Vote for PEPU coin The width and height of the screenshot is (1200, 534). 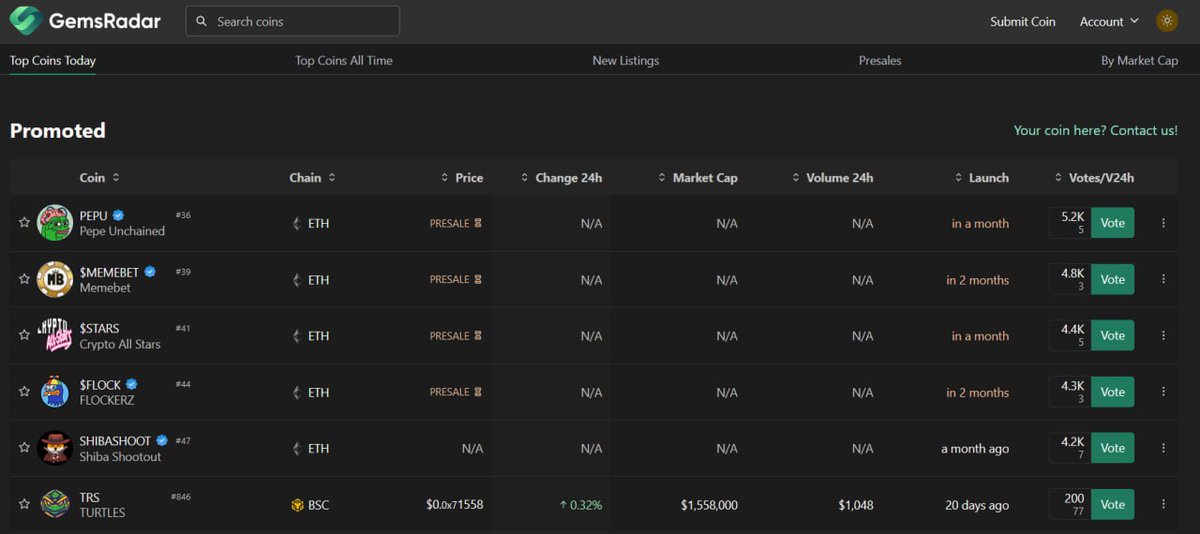click(x=1113, y=223)
